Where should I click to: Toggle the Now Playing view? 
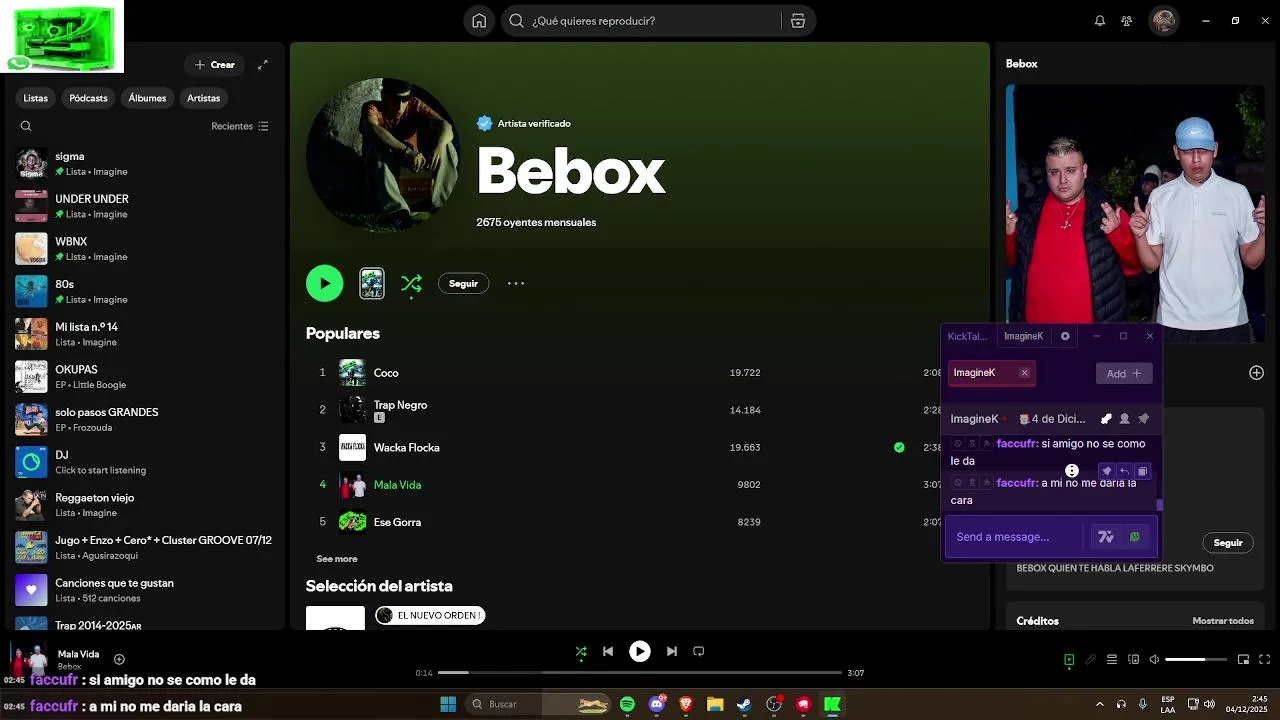pos(1069,659)
